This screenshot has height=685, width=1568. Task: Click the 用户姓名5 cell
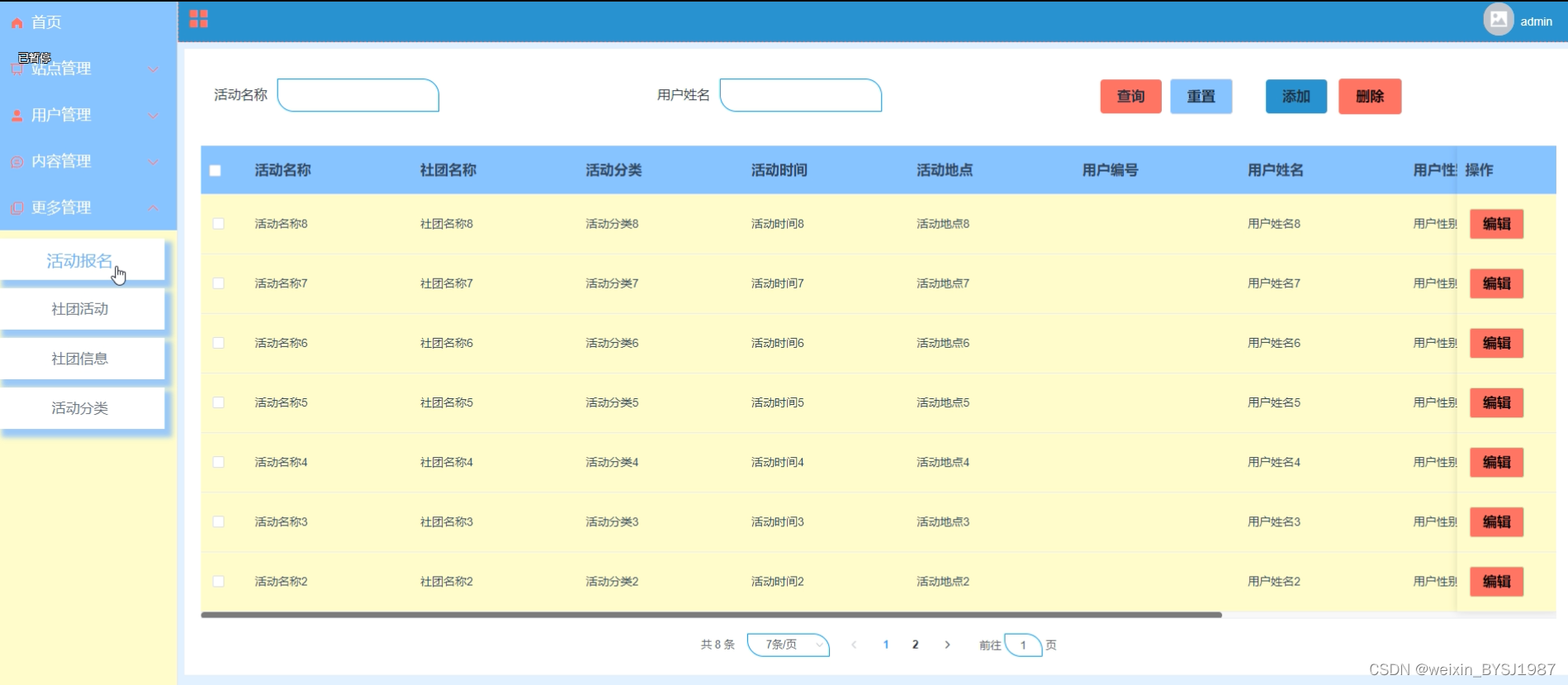click(1274, 402)
